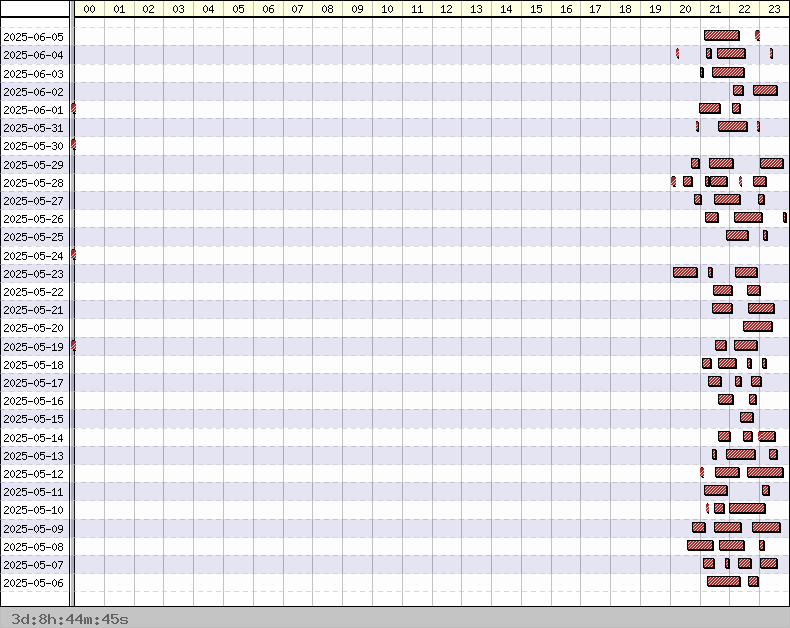The image size is (790, 628).
Task: Select the 2025-05-26 date row label
Action: tap(34, 219)
